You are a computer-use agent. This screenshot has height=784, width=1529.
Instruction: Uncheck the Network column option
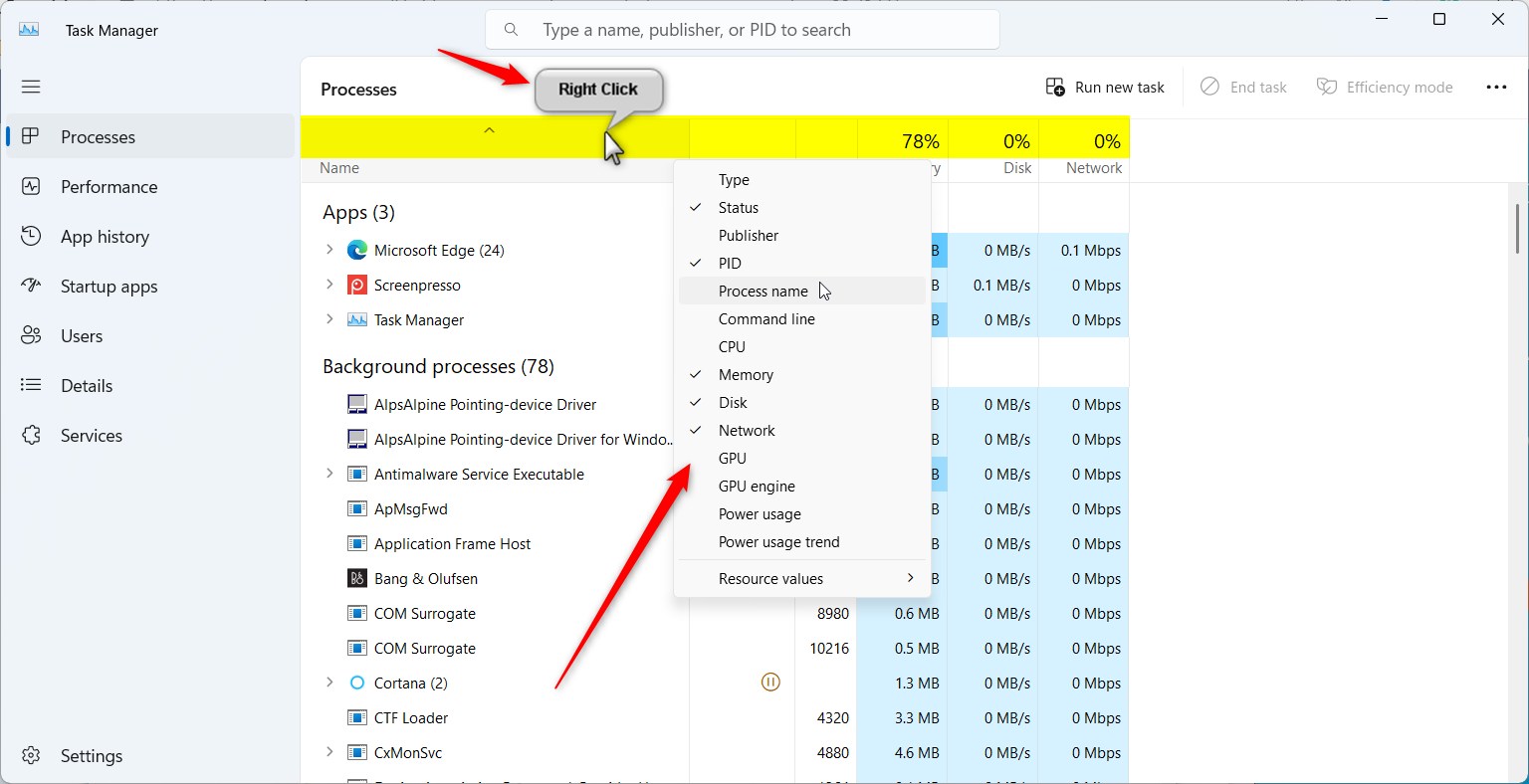[x=802, y=430]
